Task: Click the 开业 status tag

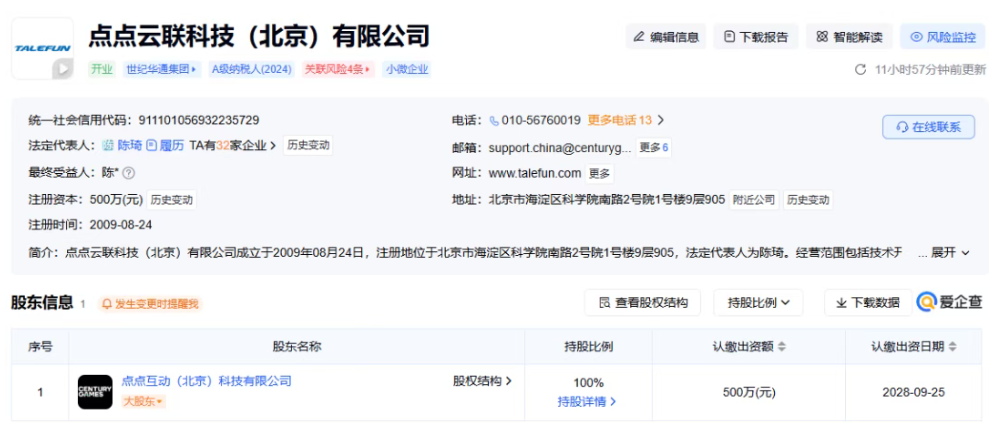Action: click(x=102, y=69)
